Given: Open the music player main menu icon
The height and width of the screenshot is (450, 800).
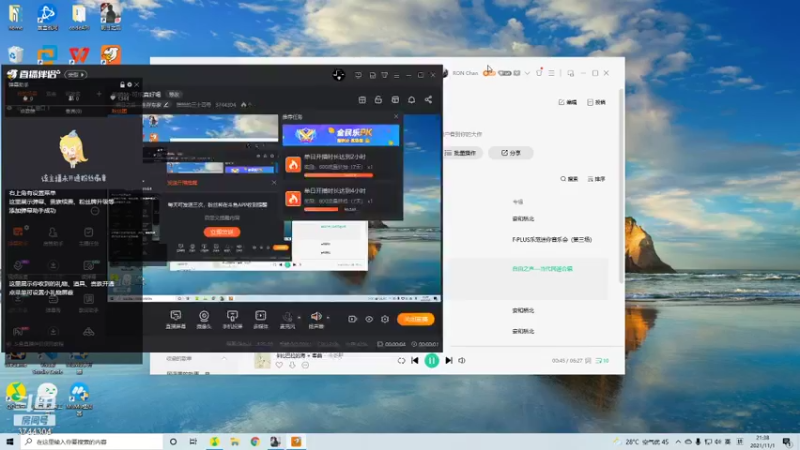Looking at the screenshot, I should point(552,73).
